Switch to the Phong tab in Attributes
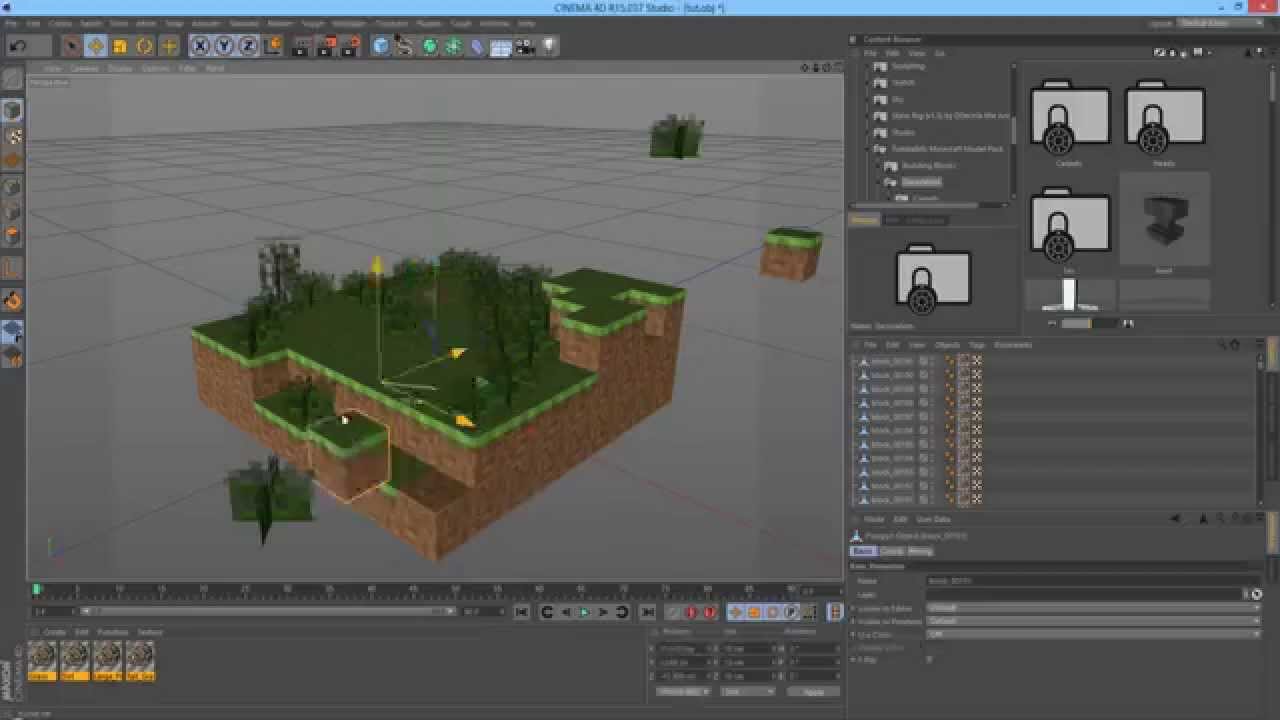The height and width of the screenshot is (720, 1280). [x=920, y=551]
